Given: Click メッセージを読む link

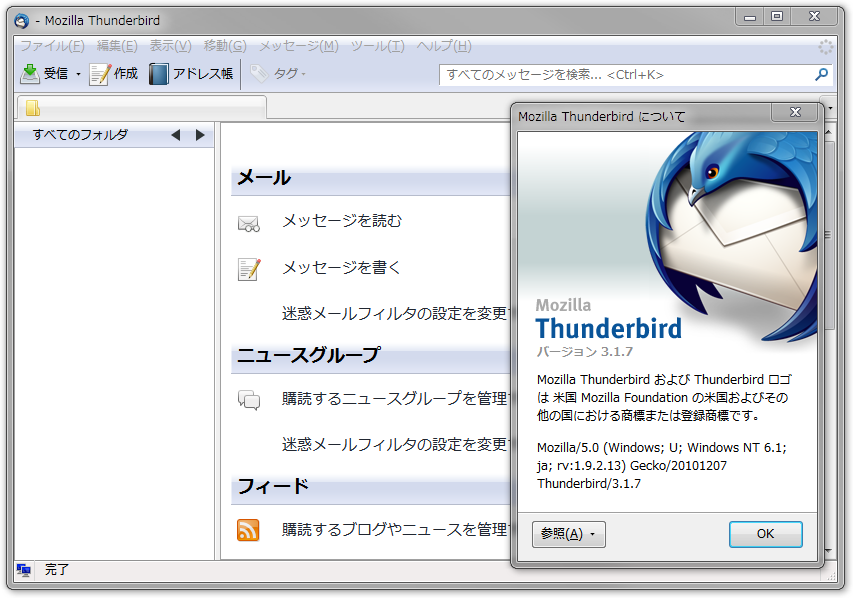Looking at the screenshot, I should pyautogui.click(x=342, y=221).
